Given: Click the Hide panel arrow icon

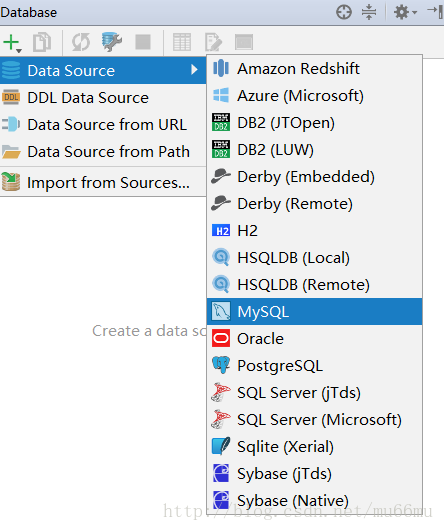Looking at the screenshot, I should (x=436, y=12).
